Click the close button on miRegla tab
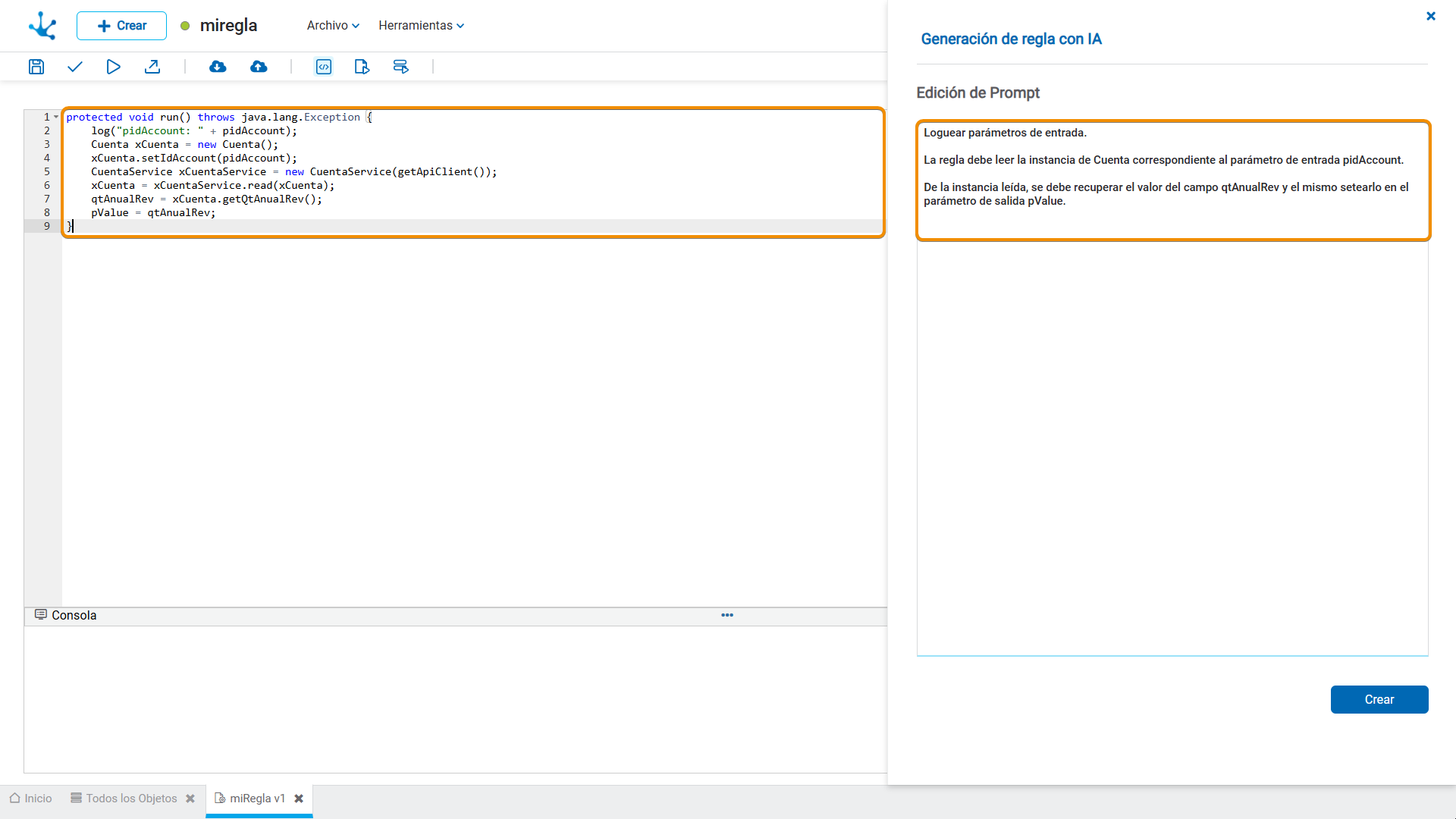The image size is (1456, 819). pyautogui.click(x=297, y=798)
